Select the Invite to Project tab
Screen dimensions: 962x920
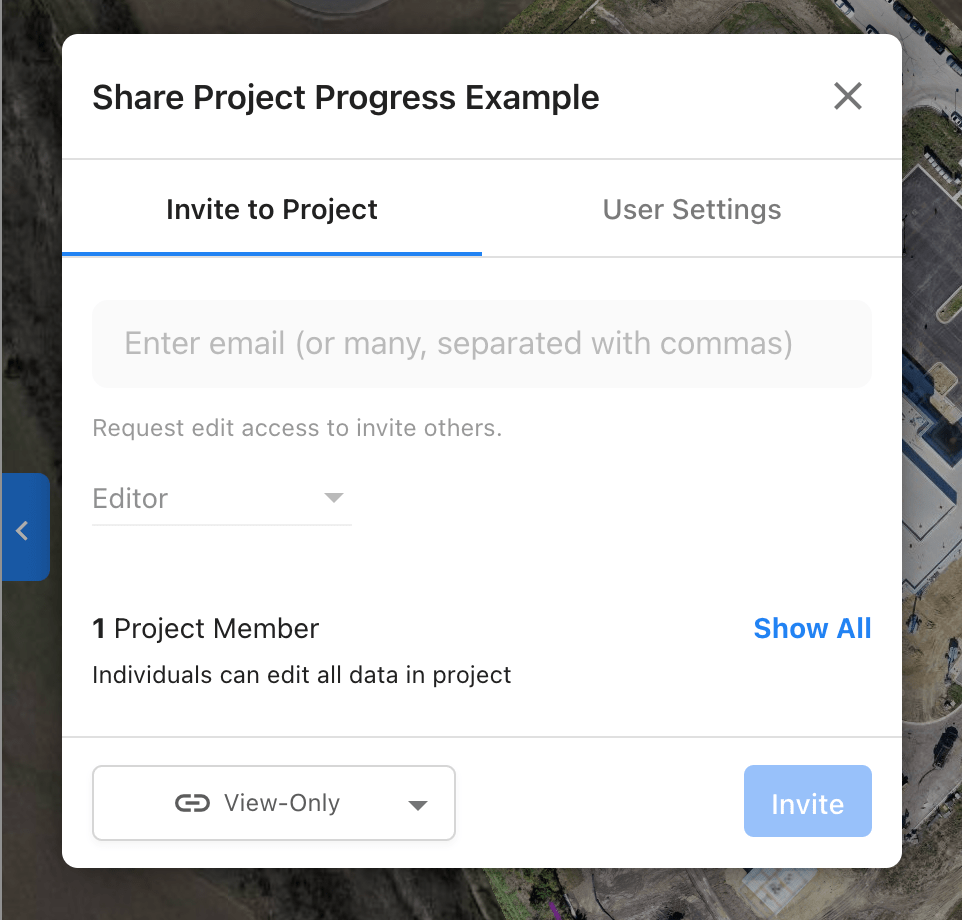click(272, 210)
